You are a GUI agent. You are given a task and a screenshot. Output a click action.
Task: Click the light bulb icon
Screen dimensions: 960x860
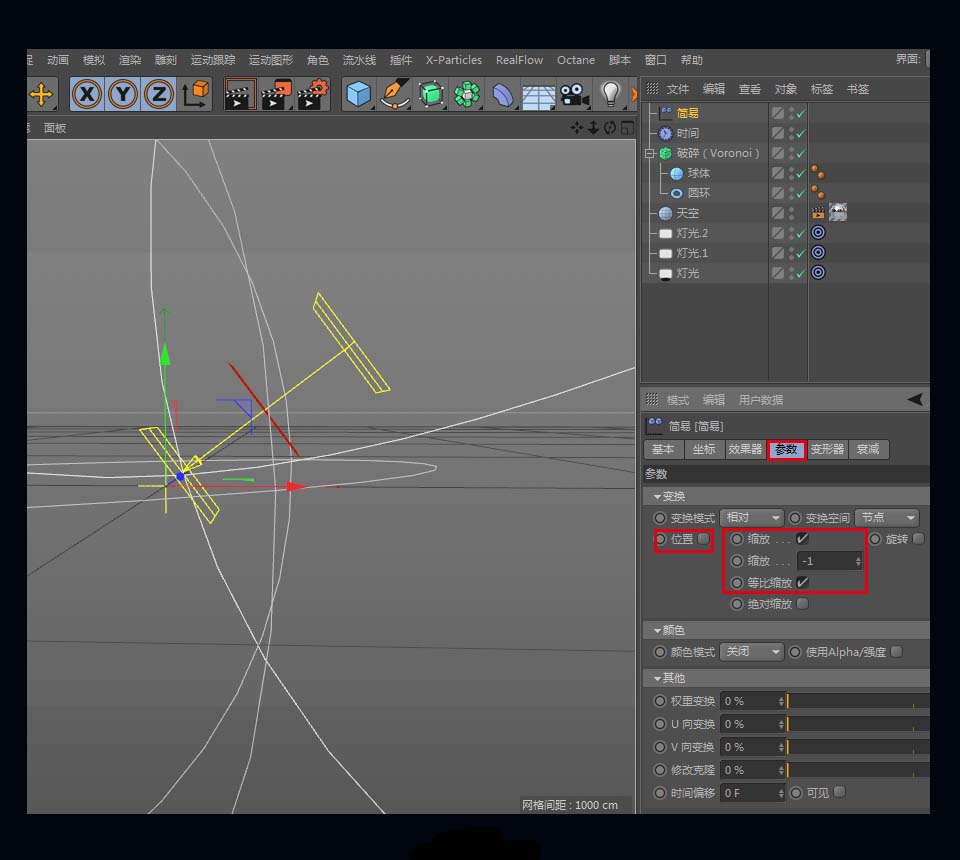(x=610, y=94)
